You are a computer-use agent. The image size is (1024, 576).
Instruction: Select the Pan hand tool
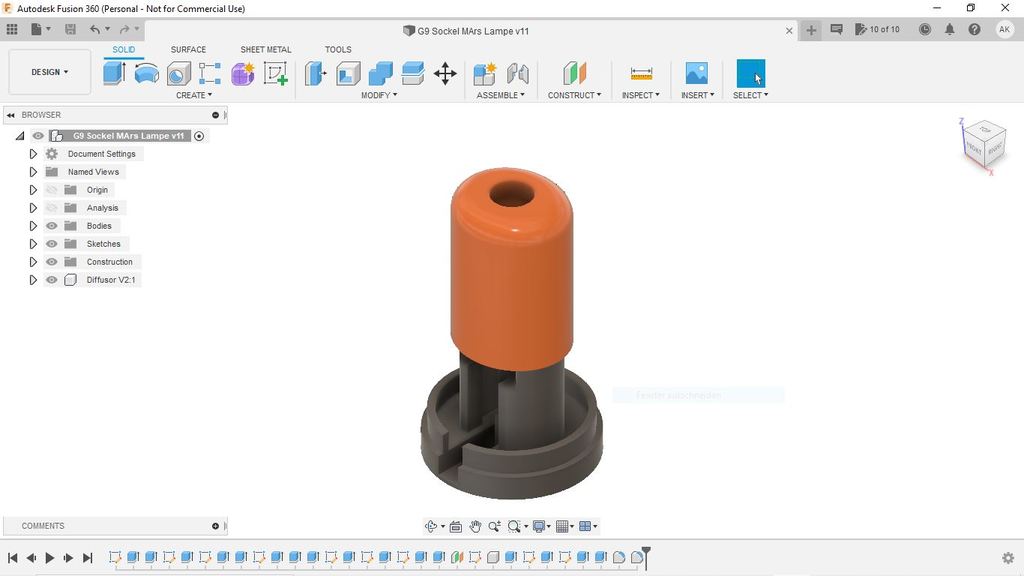(475, 526)
